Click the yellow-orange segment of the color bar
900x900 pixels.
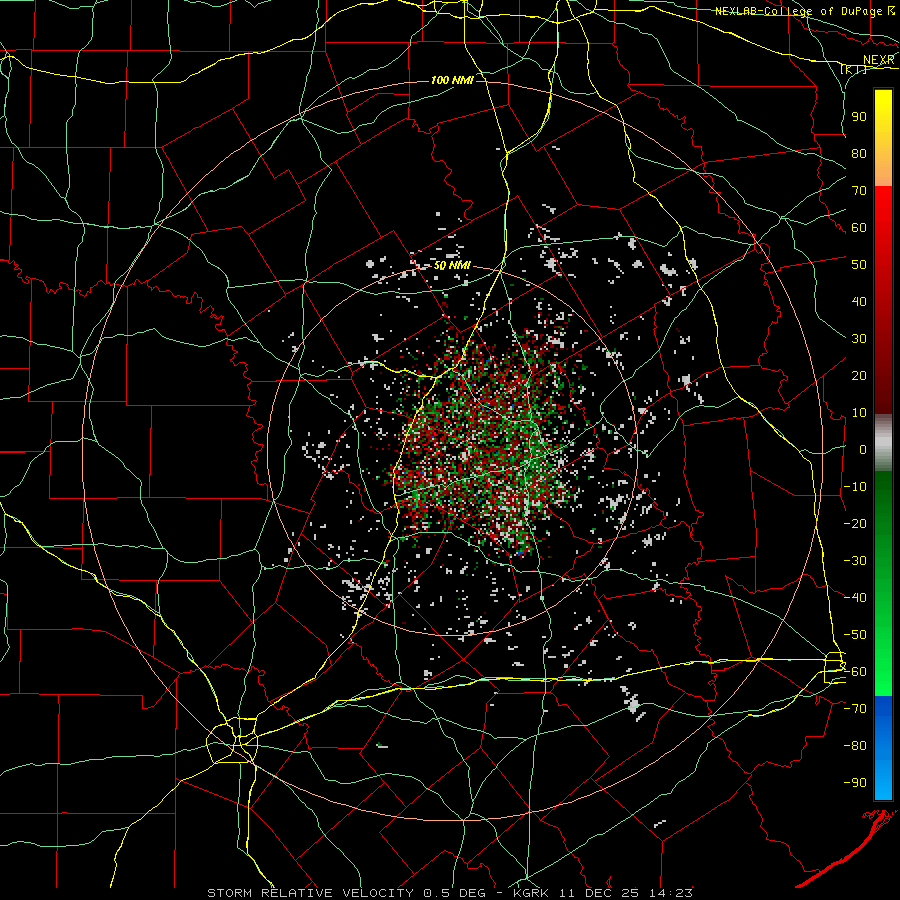(x=883, y=138)
